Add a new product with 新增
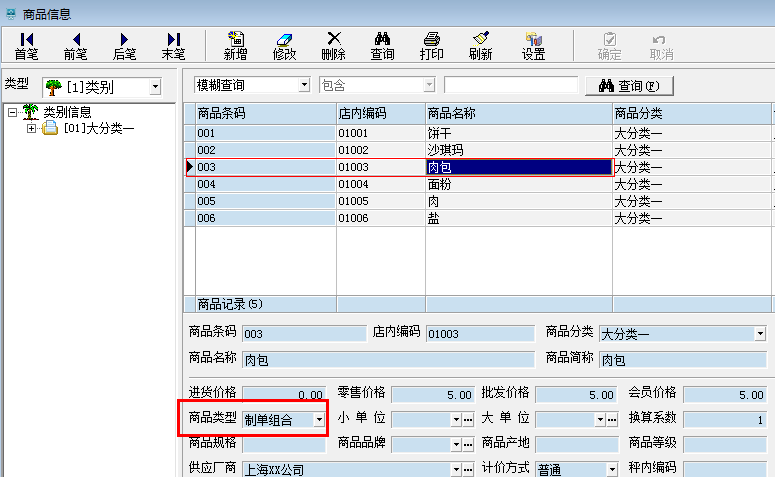775x477 pixels. [x=235, y=46]
